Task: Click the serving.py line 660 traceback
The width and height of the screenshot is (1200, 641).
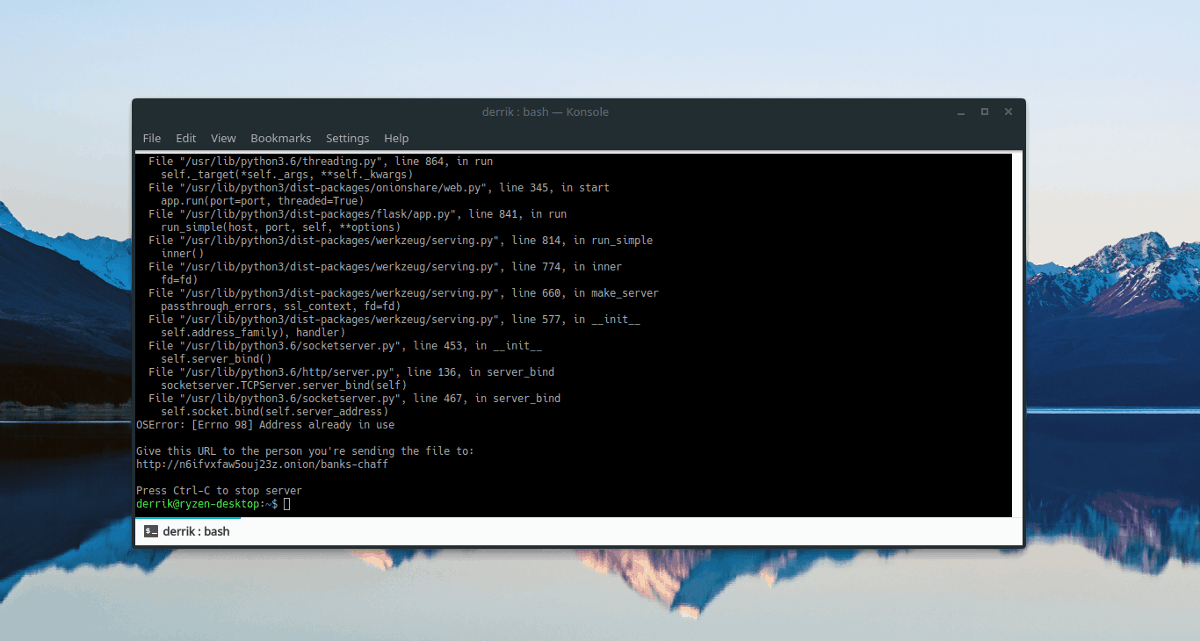Action: pos(404,293)
